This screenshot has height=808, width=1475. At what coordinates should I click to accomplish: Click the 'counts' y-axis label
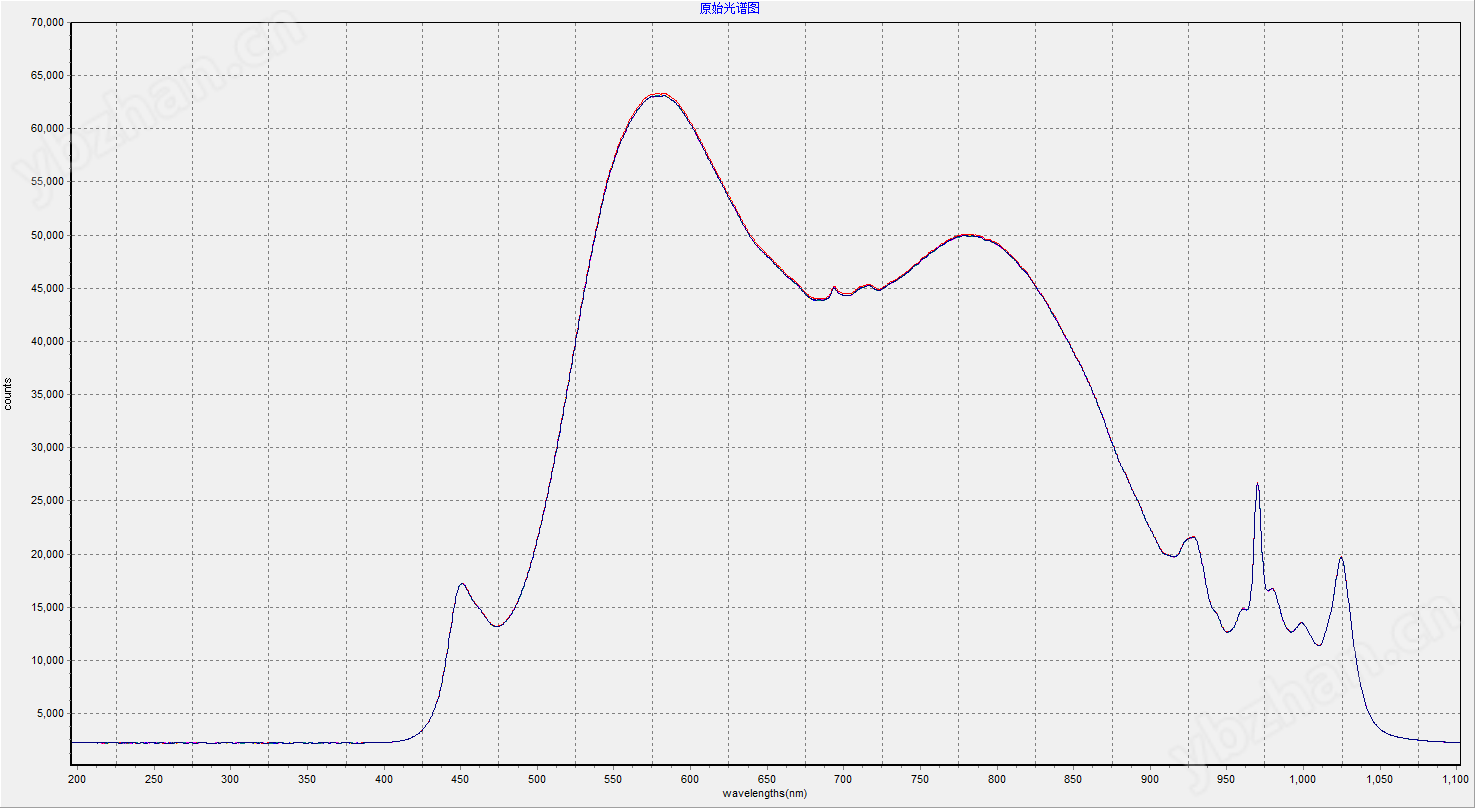click(9, 393)
